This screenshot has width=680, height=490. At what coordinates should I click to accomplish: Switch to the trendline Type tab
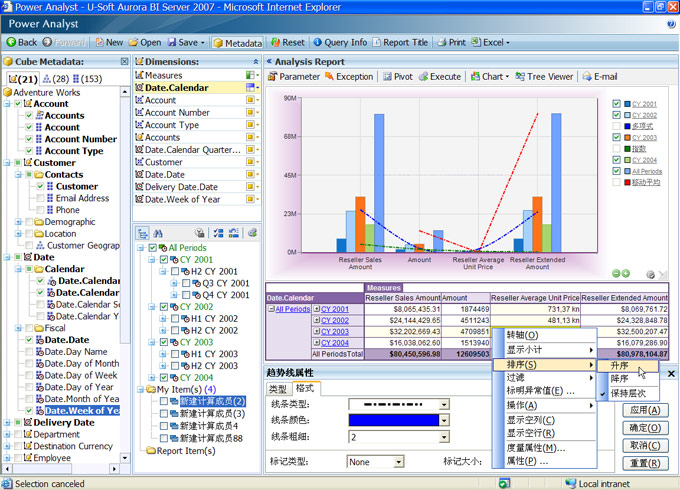coord(278,389)
